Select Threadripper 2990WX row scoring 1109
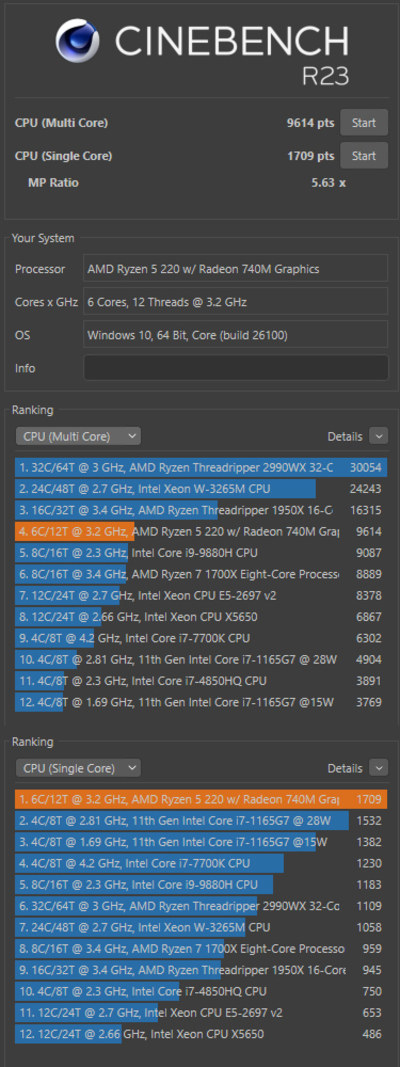 click(201, 906)
